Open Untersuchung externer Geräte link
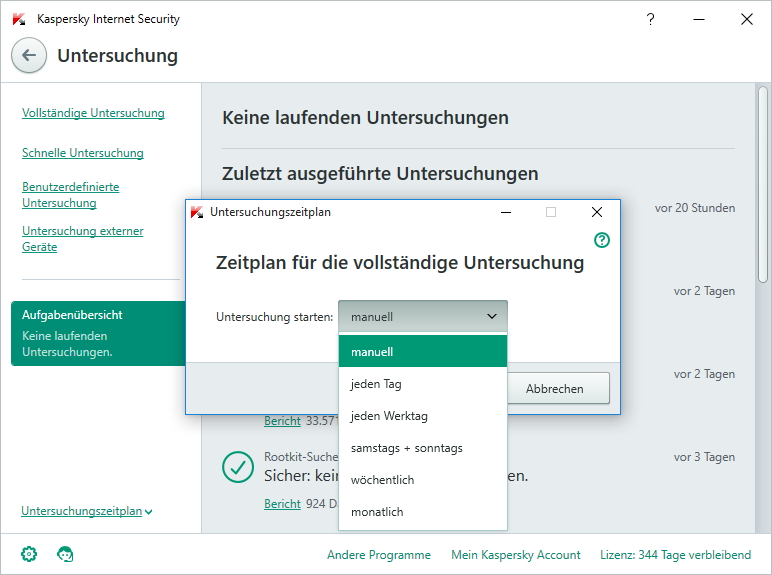This screenshot has width=772, height=575. pyautogui.click(x=83, y=239)
